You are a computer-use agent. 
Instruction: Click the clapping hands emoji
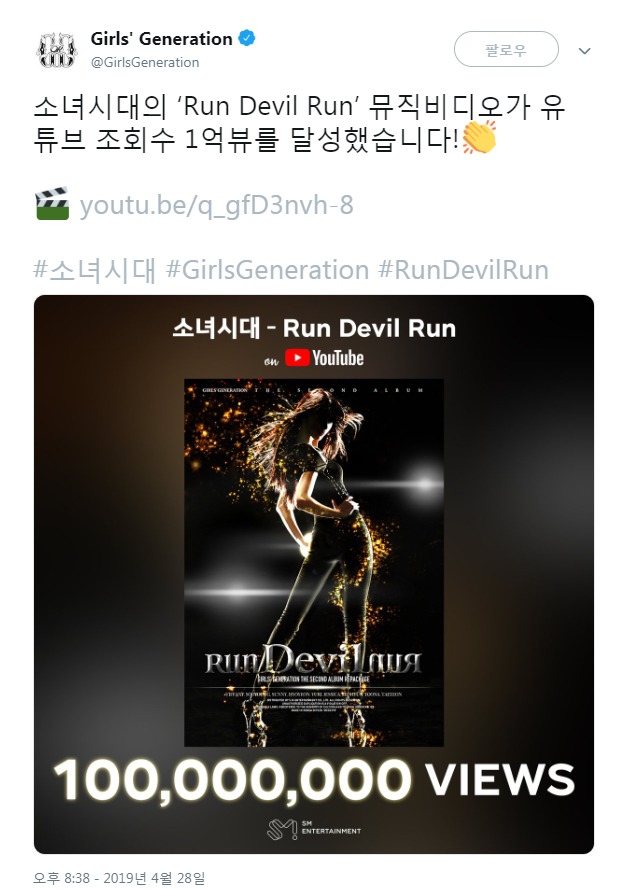[480, 137]
